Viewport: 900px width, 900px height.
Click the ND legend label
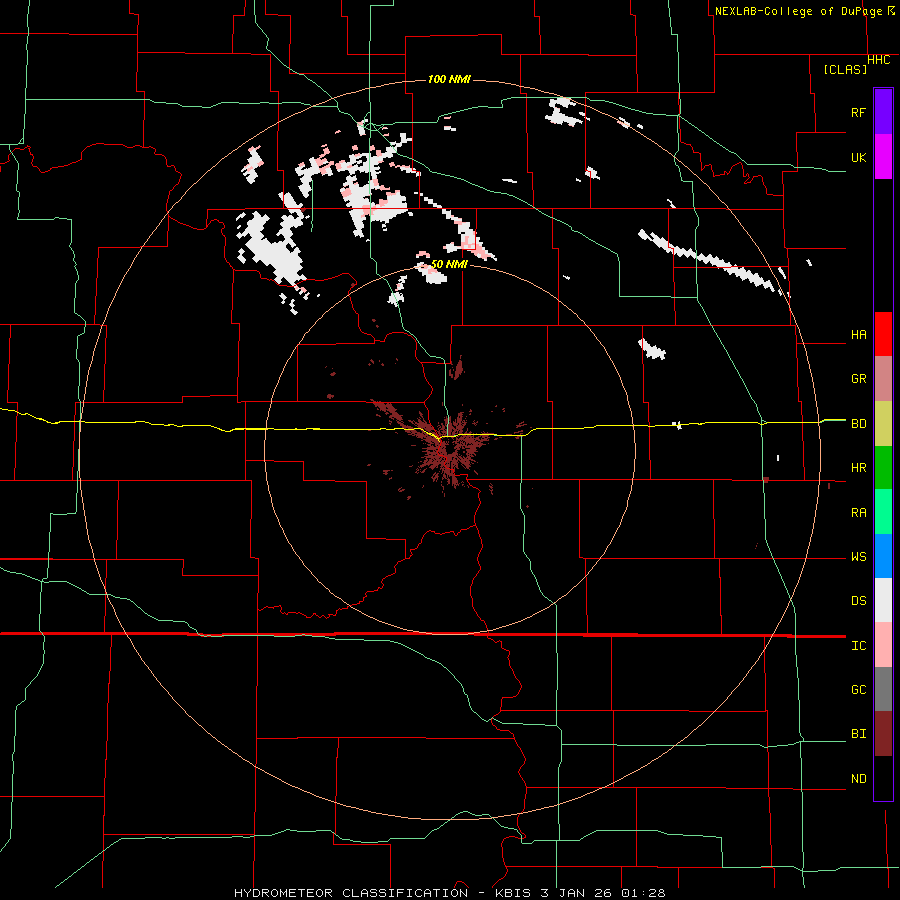point(858,779)
